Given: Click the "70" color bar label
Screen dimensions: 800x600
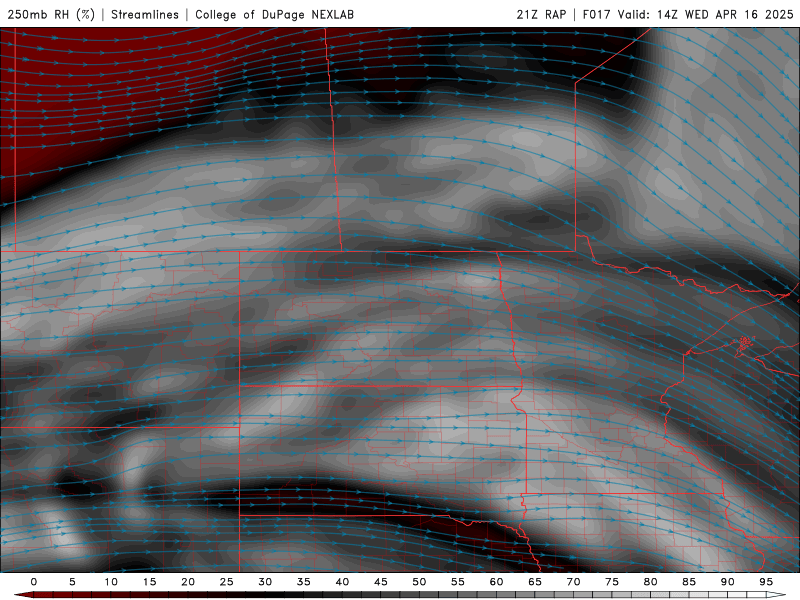Looking at the screenshot, I should point(573,582).
